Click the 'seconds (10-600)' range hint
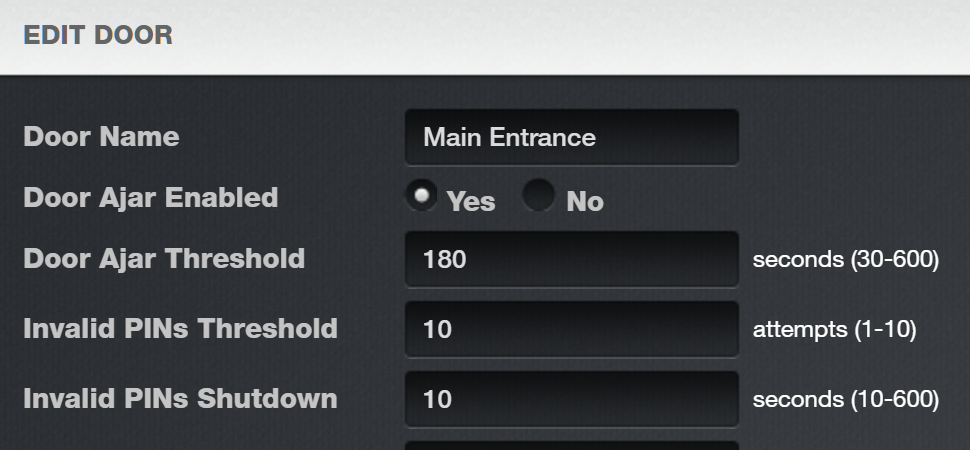970x450 pixels. (x=845, y=400)
